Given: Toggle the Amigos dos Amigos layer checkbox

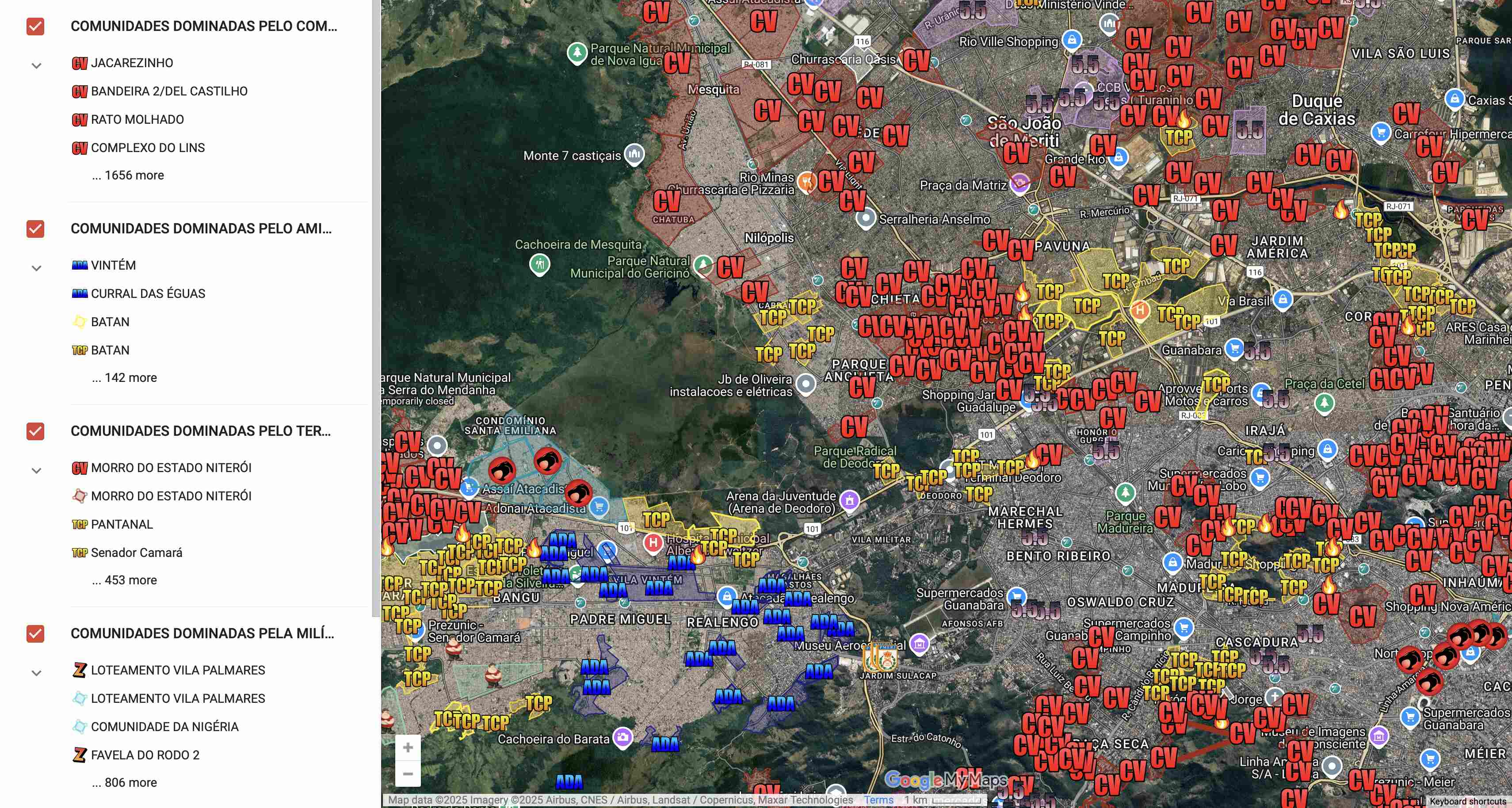Looking at the screenshot, I should click(x=35, y=229).
